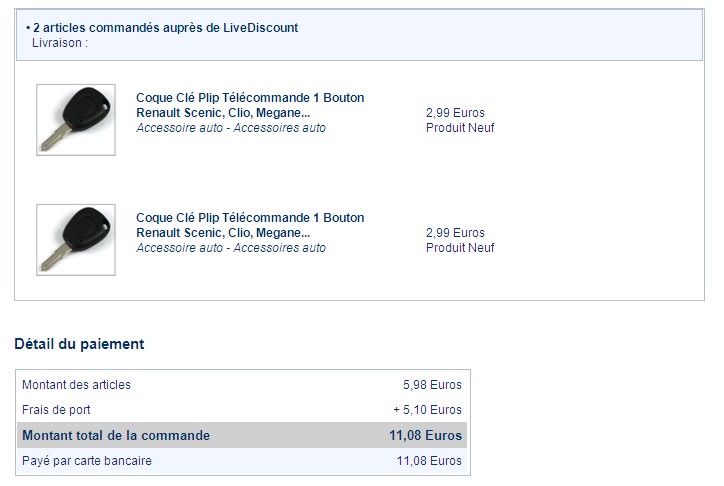Screen dimensions: 724x486
Task: Click the Livraison label
Action: coord(60,43)
